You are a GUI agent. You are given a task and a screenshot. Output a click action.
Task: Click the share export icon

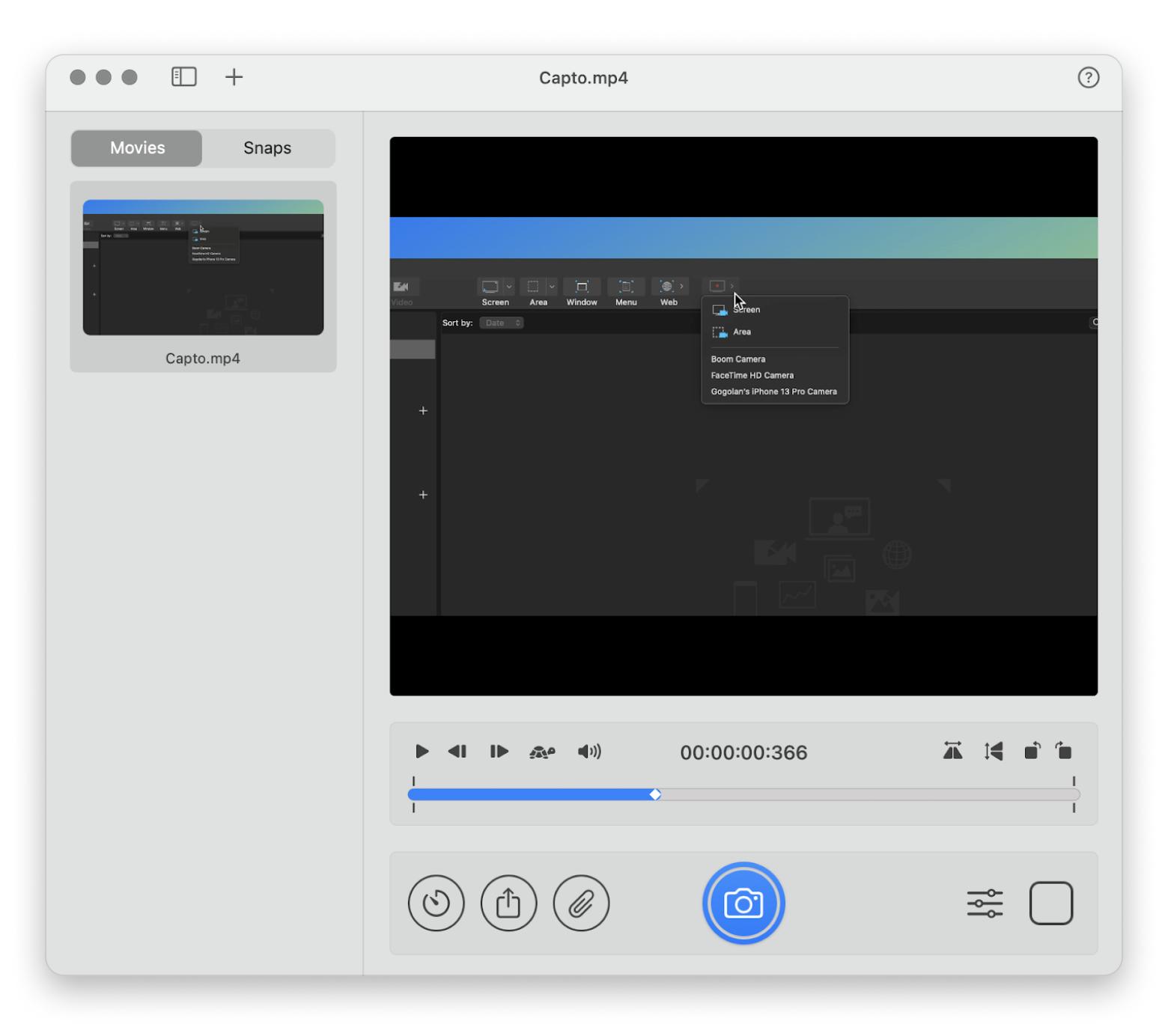(508, 903)
